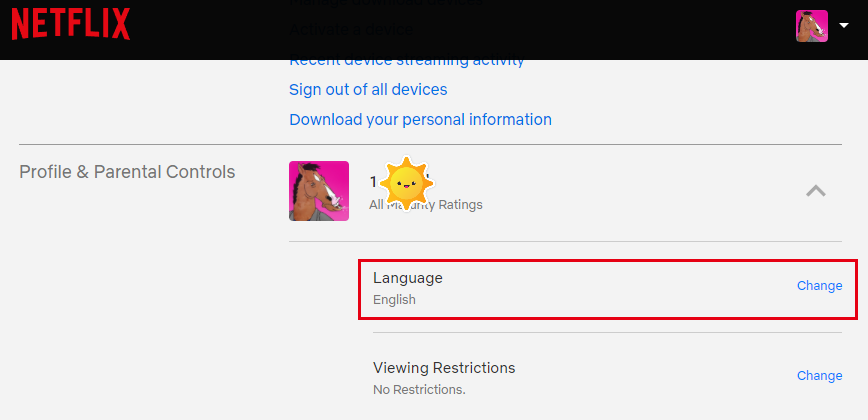Screen dimensions: 868x420
Task: Click the Viewing Restrictions label
Action: (x=444, y=367)
